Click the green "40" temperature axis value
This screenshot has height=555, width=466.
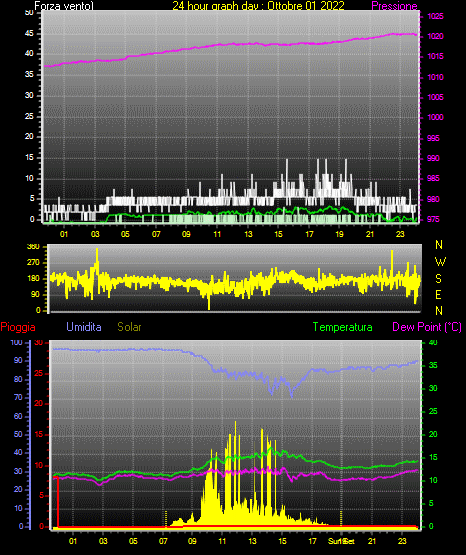coord(433,343)
